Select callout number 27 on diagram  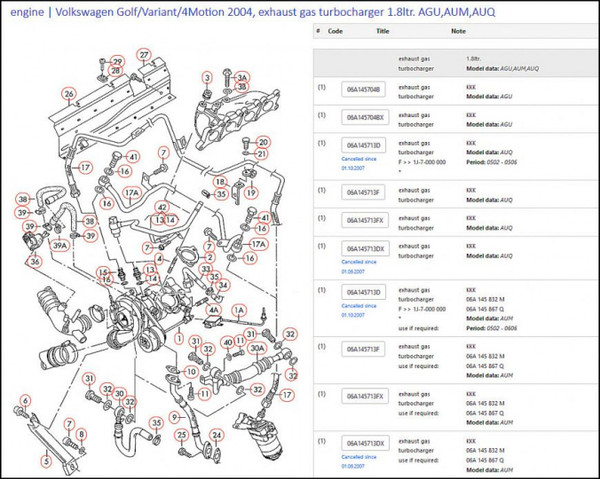coord(144,54)
